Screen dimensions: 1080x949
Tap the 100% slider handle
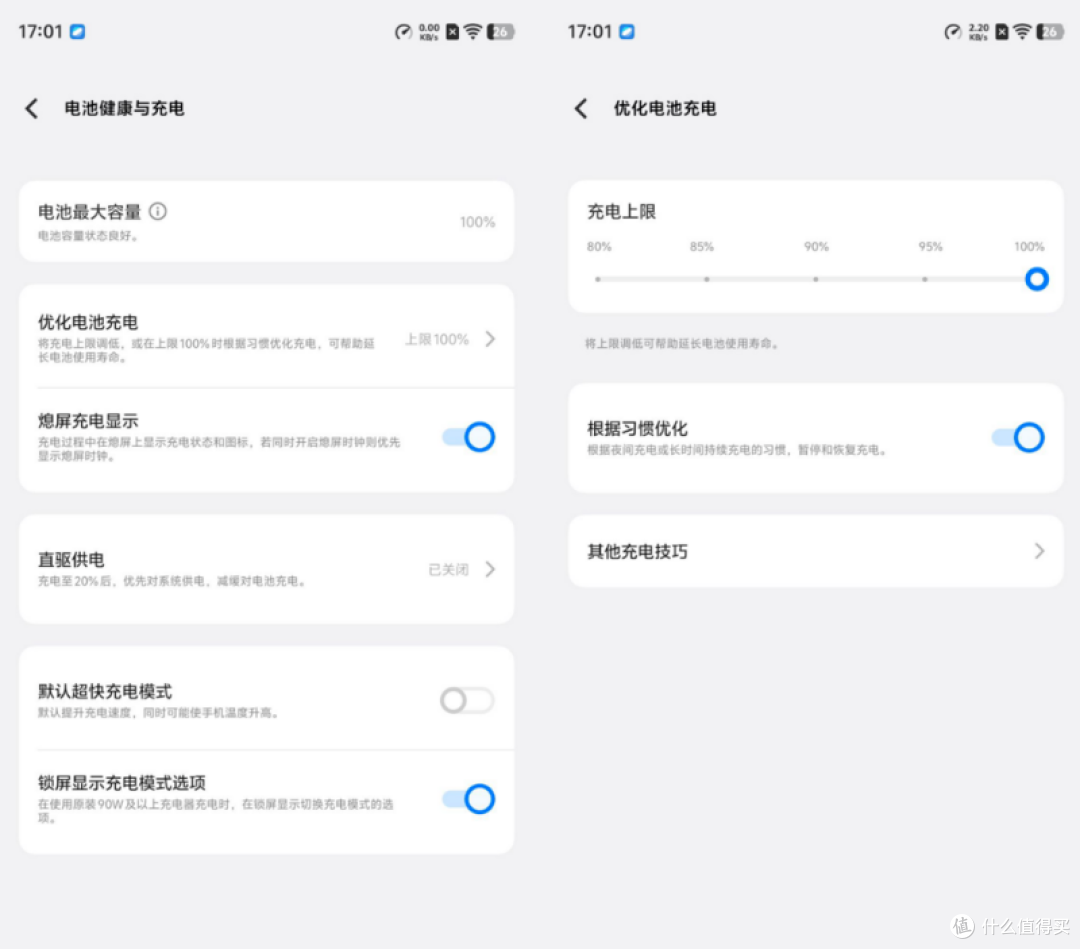[x=1037, y=279]
